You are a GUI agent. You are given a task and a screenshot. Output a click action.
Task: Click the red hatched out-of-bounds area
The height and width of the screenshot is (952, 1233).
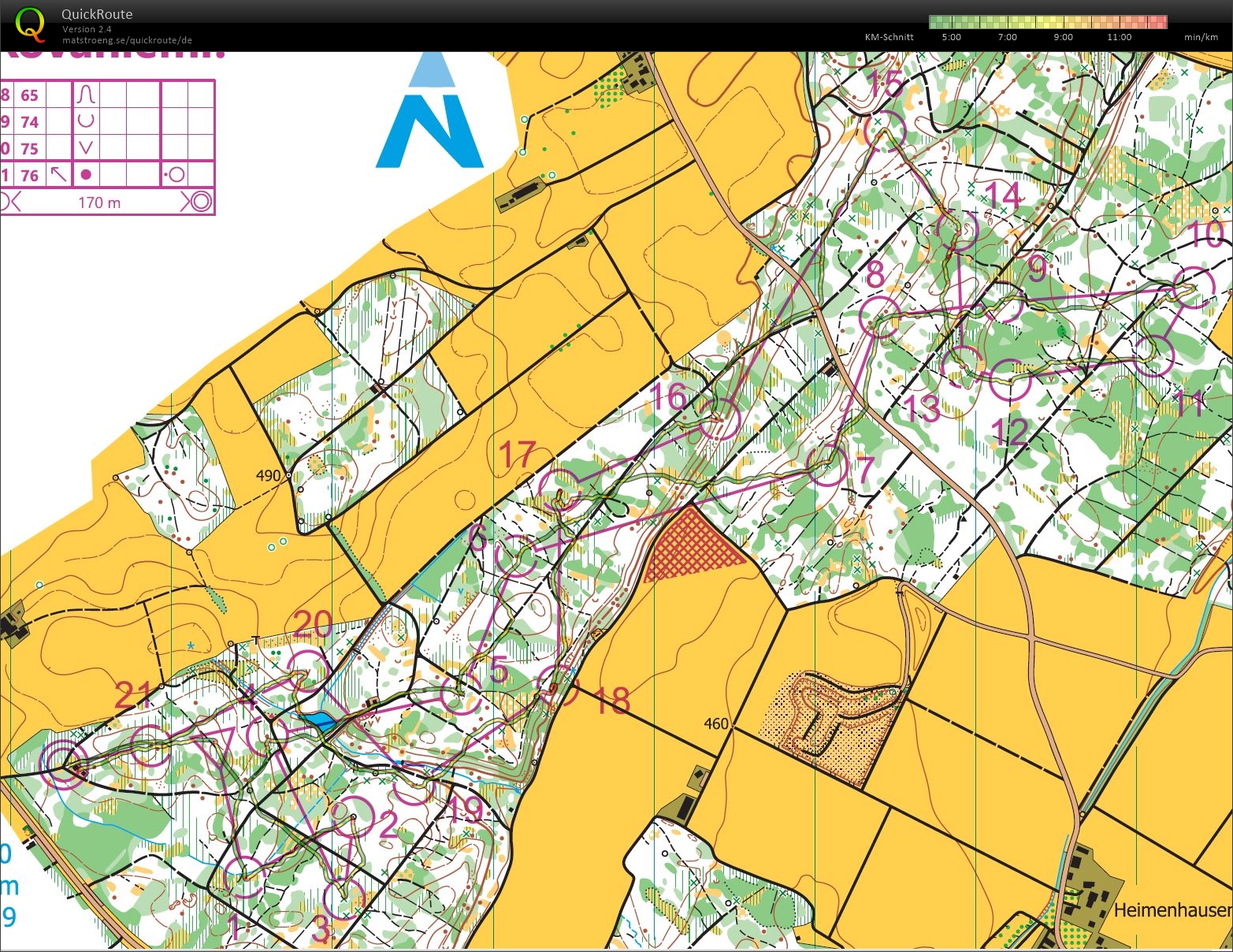click(x=689, y=546)
